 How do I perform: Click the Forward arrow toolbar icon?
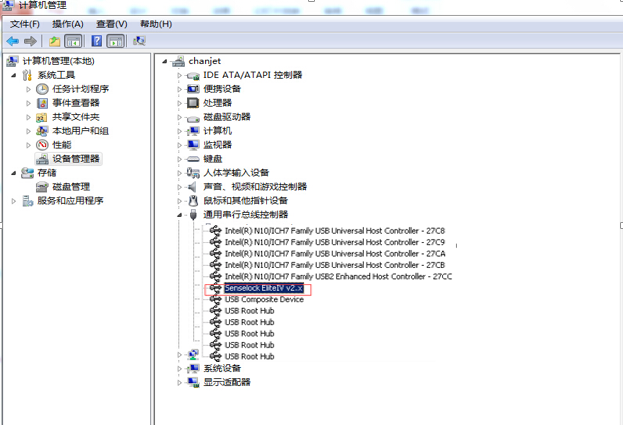(x=30, y=41)
